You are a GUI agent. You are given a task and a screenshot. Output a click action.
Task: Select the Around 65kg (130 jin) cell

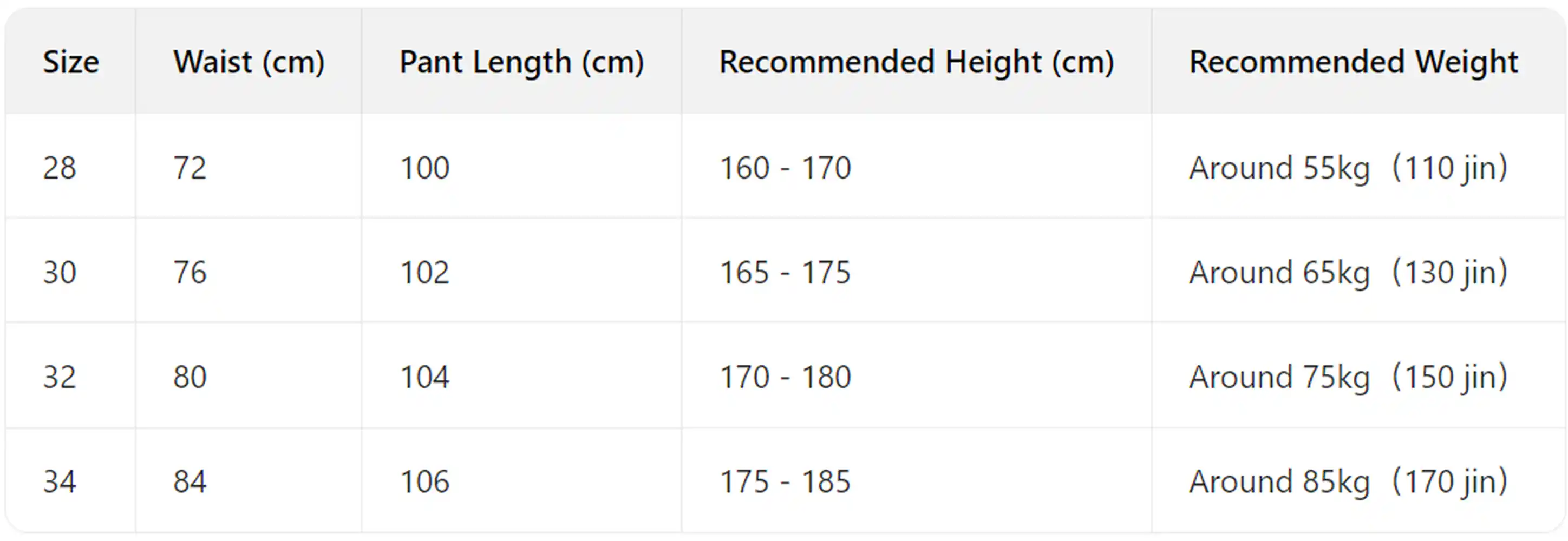click(1348, 272)
